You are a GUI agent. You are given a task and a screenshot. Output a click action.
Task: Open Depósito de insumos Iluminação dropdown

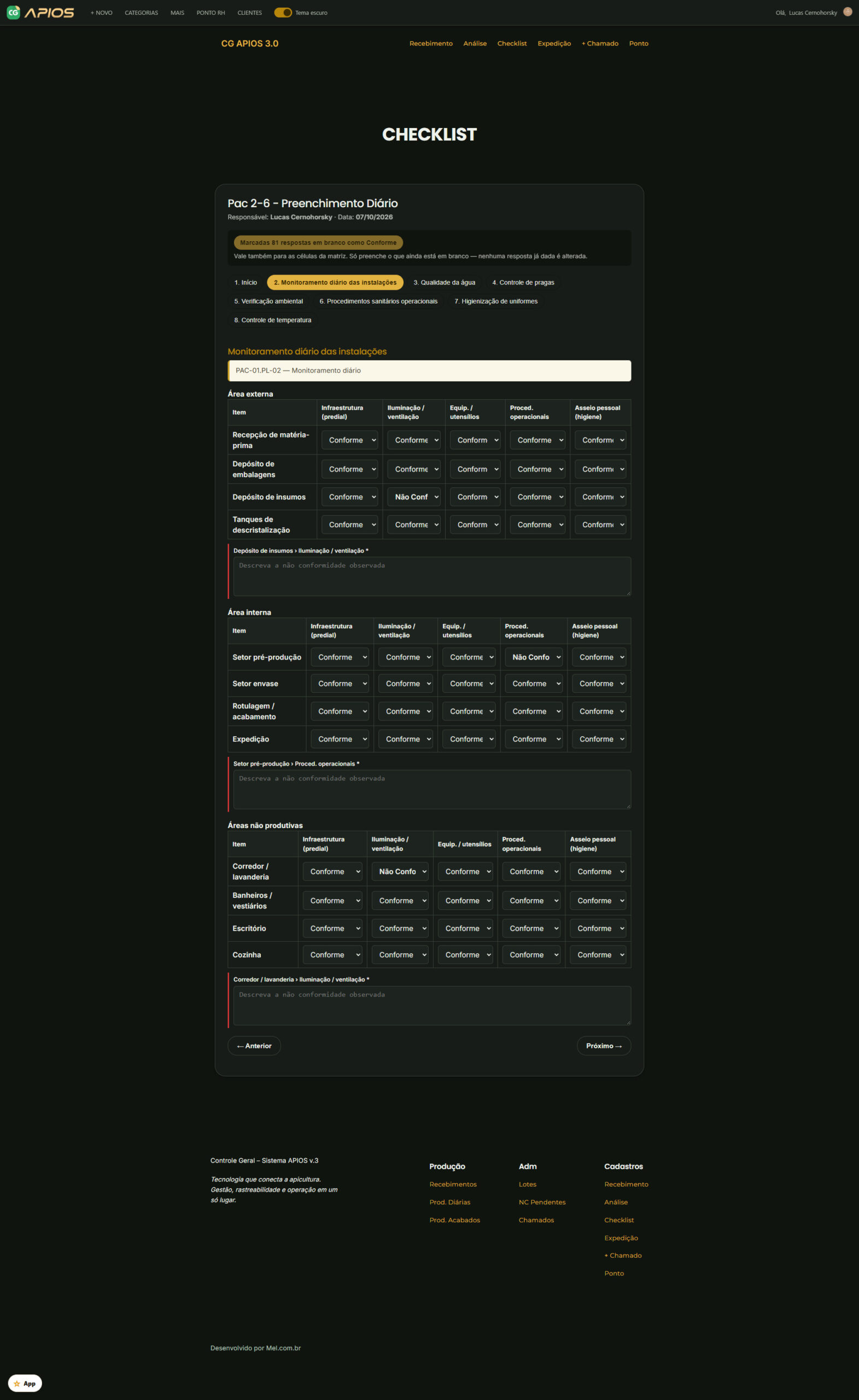coord(413,497)
